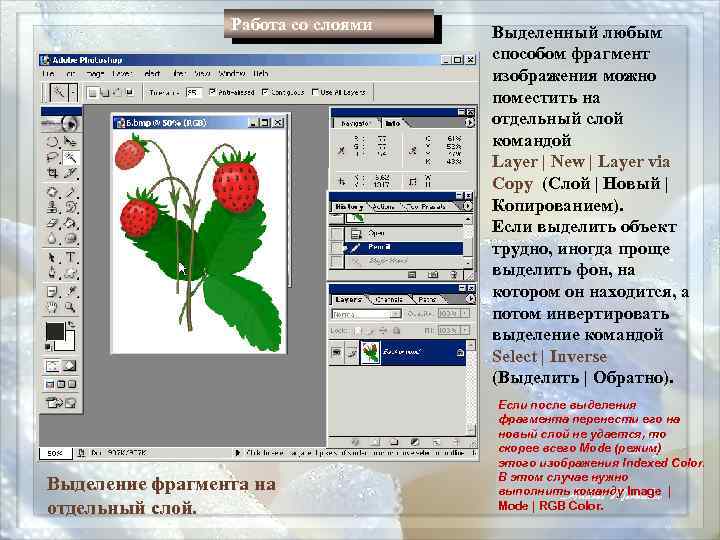This screenshot has width=720, height=540.
Task: Select the Marquee tool in toolbox
Action: [52, 141]
